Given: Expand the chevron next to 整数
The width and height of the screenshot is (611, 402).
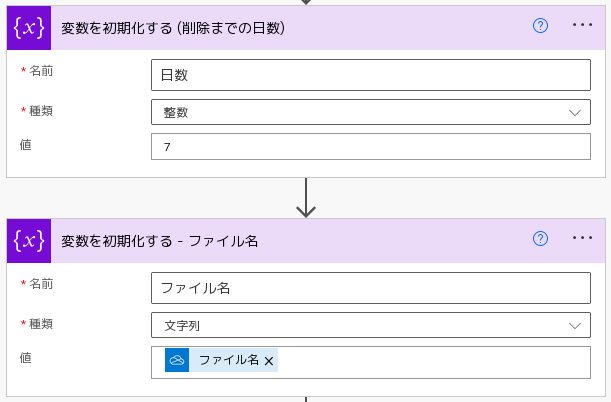Looking at the screenshot, I should (575, 113).
